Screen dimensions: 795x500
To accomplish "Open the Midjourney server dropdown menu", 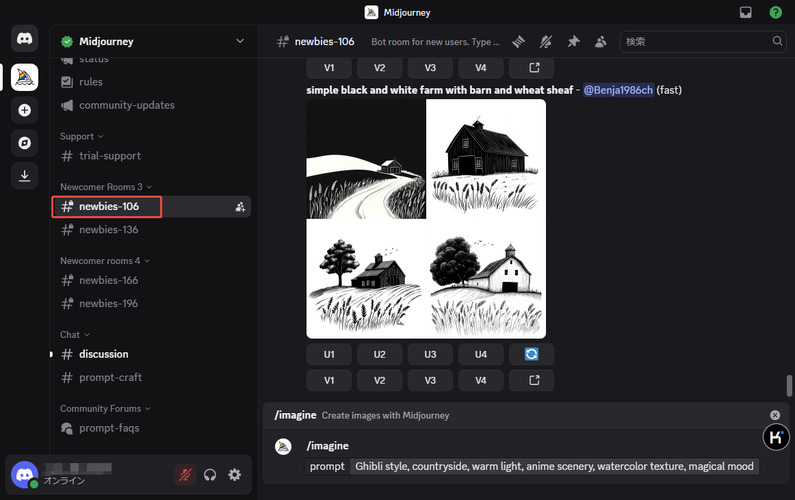I will point(239,41).
